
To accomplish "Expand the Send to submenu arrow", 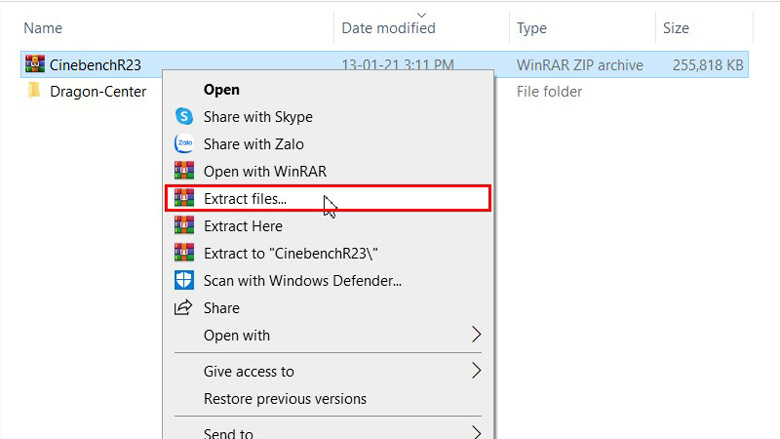I will (x=476, y=433).
